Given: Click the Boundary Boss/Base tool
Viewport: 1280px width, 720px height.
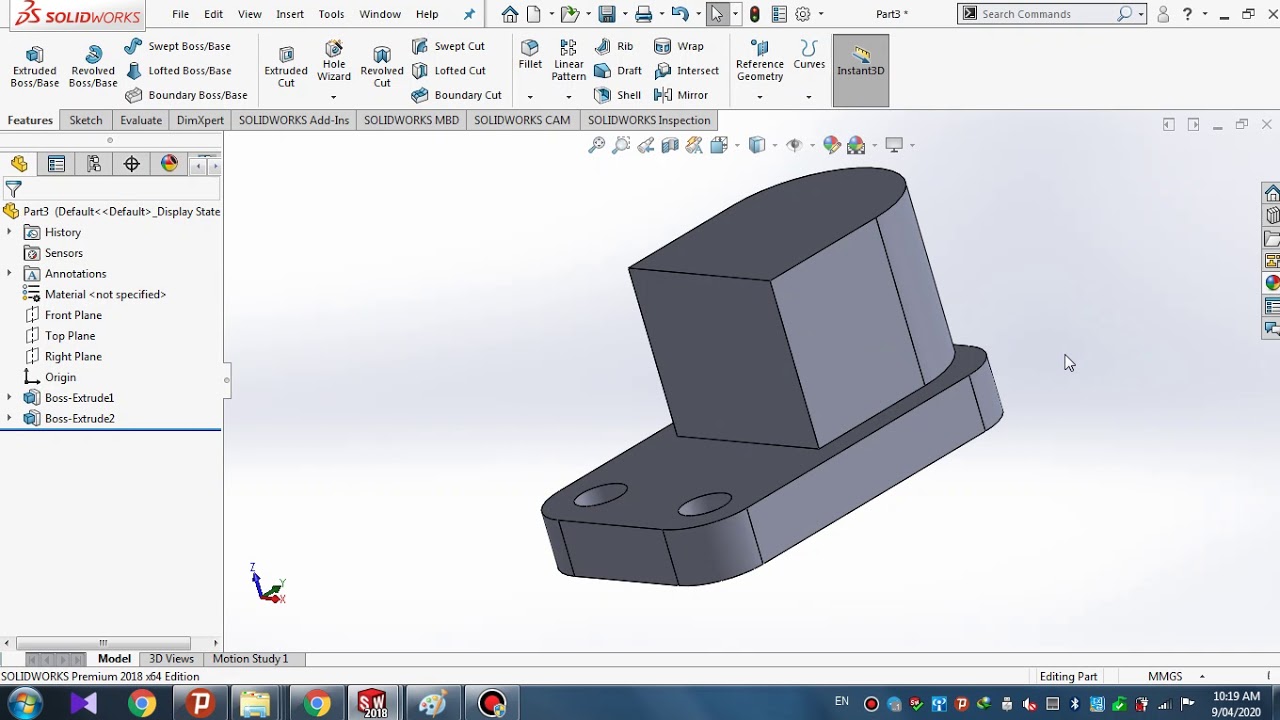Looking at the screenshot, I should (186, 95).
